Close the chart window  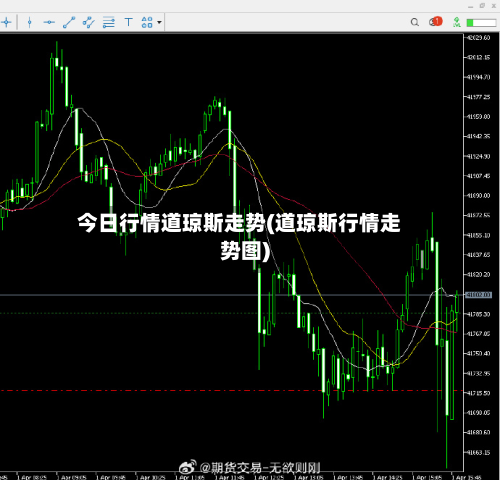(x=494, y=6)
